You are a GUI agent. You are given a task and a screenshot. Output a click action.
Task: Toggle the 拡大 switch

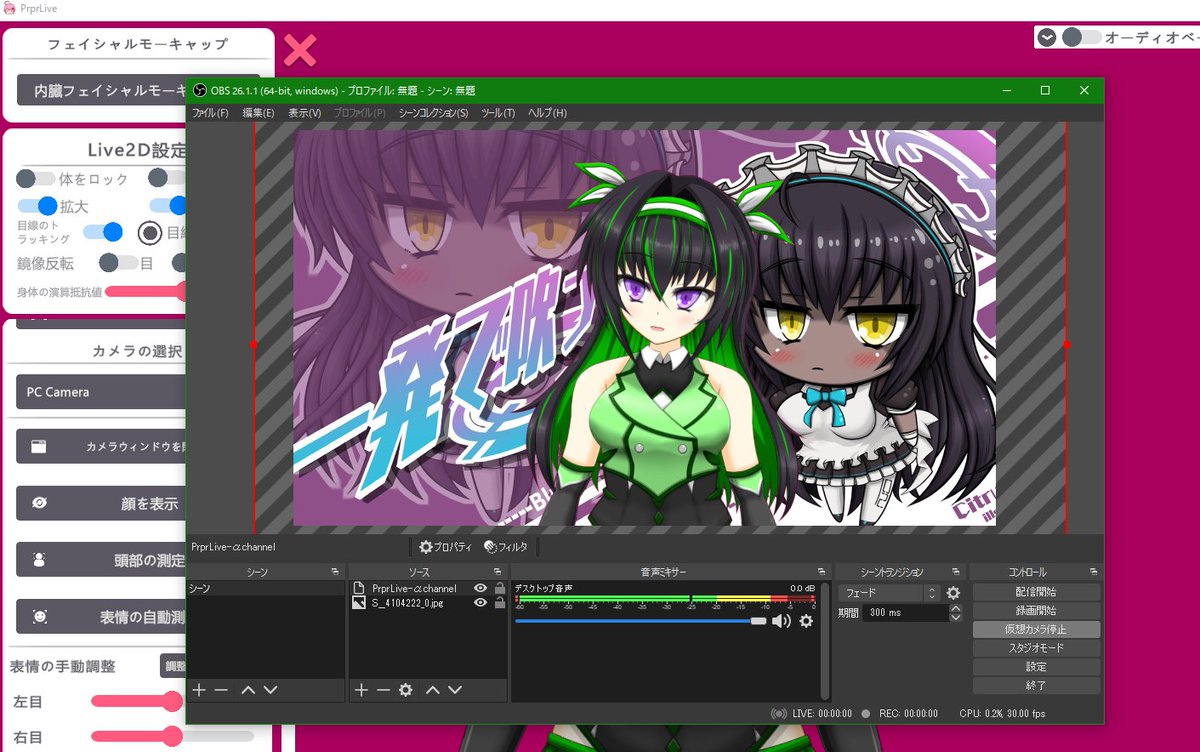tap(36, 205)
